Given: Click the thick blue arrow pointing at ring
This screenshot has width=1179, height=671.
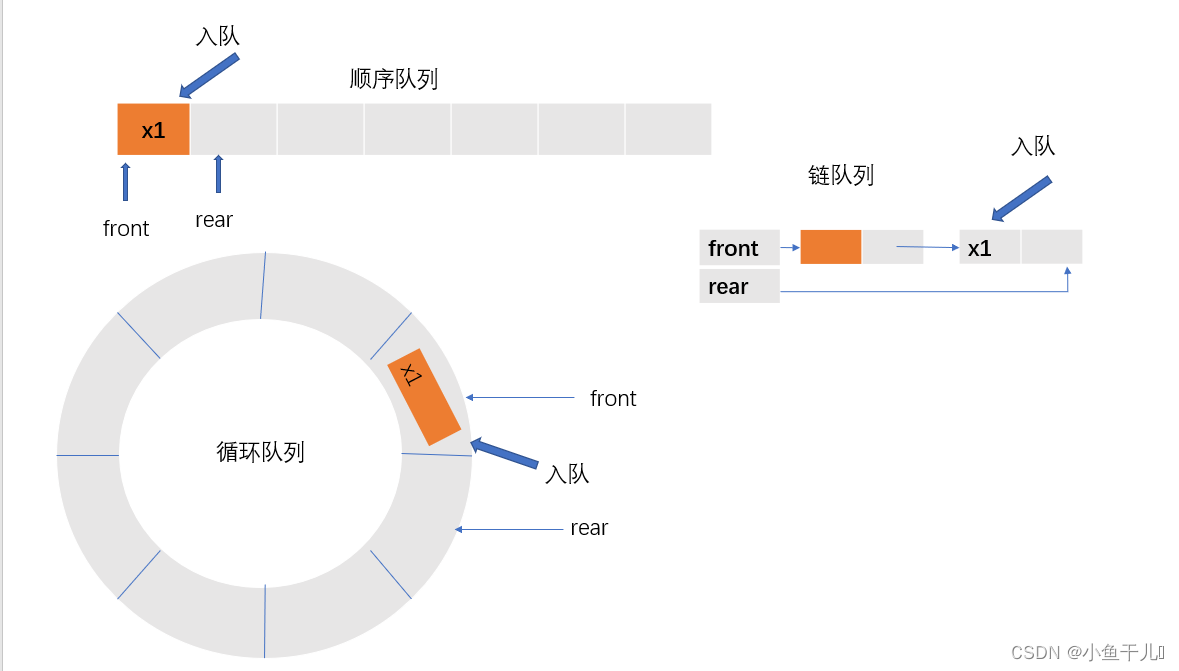Looking at the screenshot, I should [x=505, y=454].
